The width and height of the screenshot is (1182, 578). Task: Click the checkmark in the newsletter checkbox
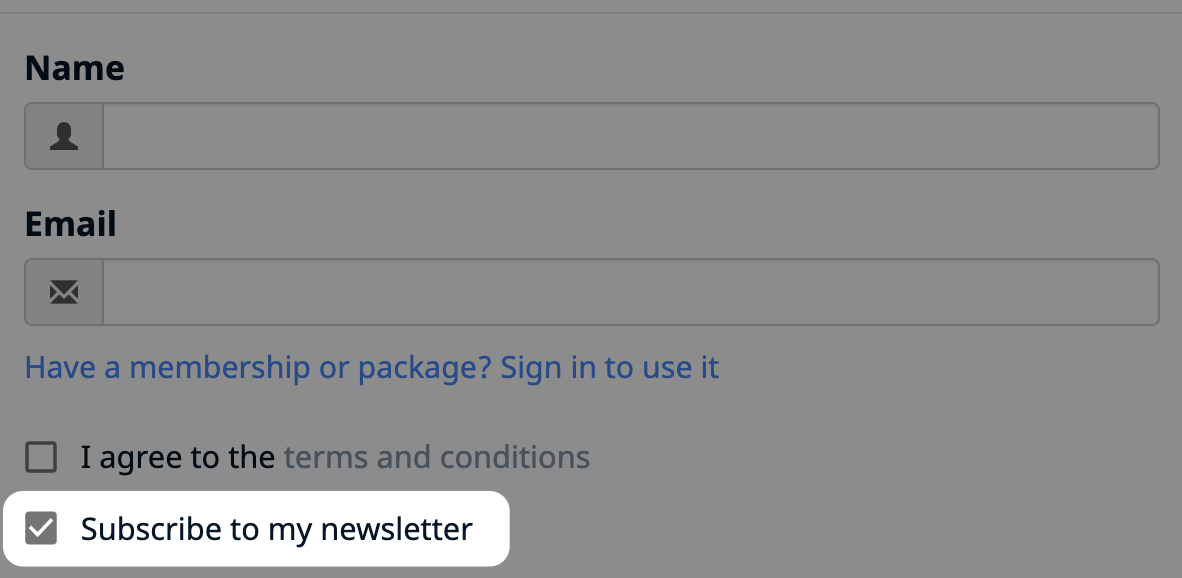pos(41,528)
